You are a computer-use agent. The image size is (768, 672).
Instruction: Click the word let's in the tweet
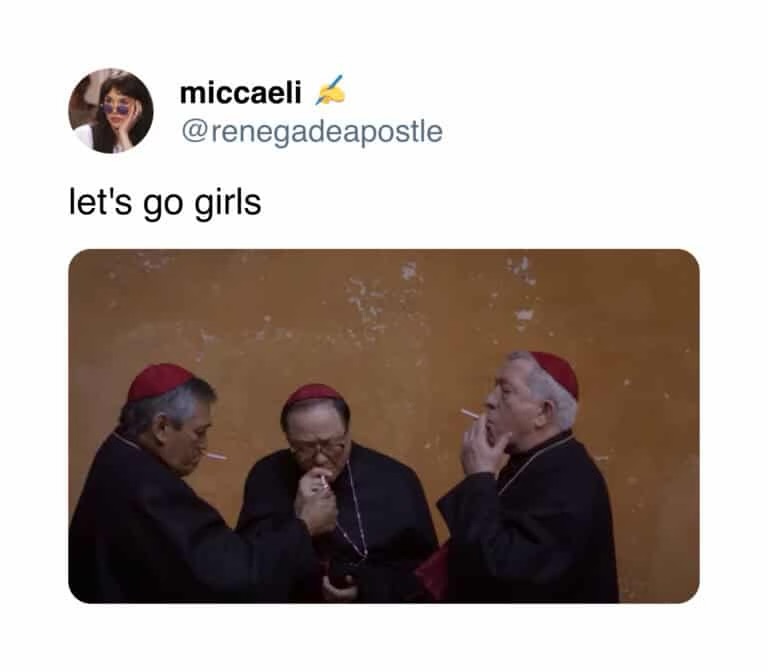(100, 201)
